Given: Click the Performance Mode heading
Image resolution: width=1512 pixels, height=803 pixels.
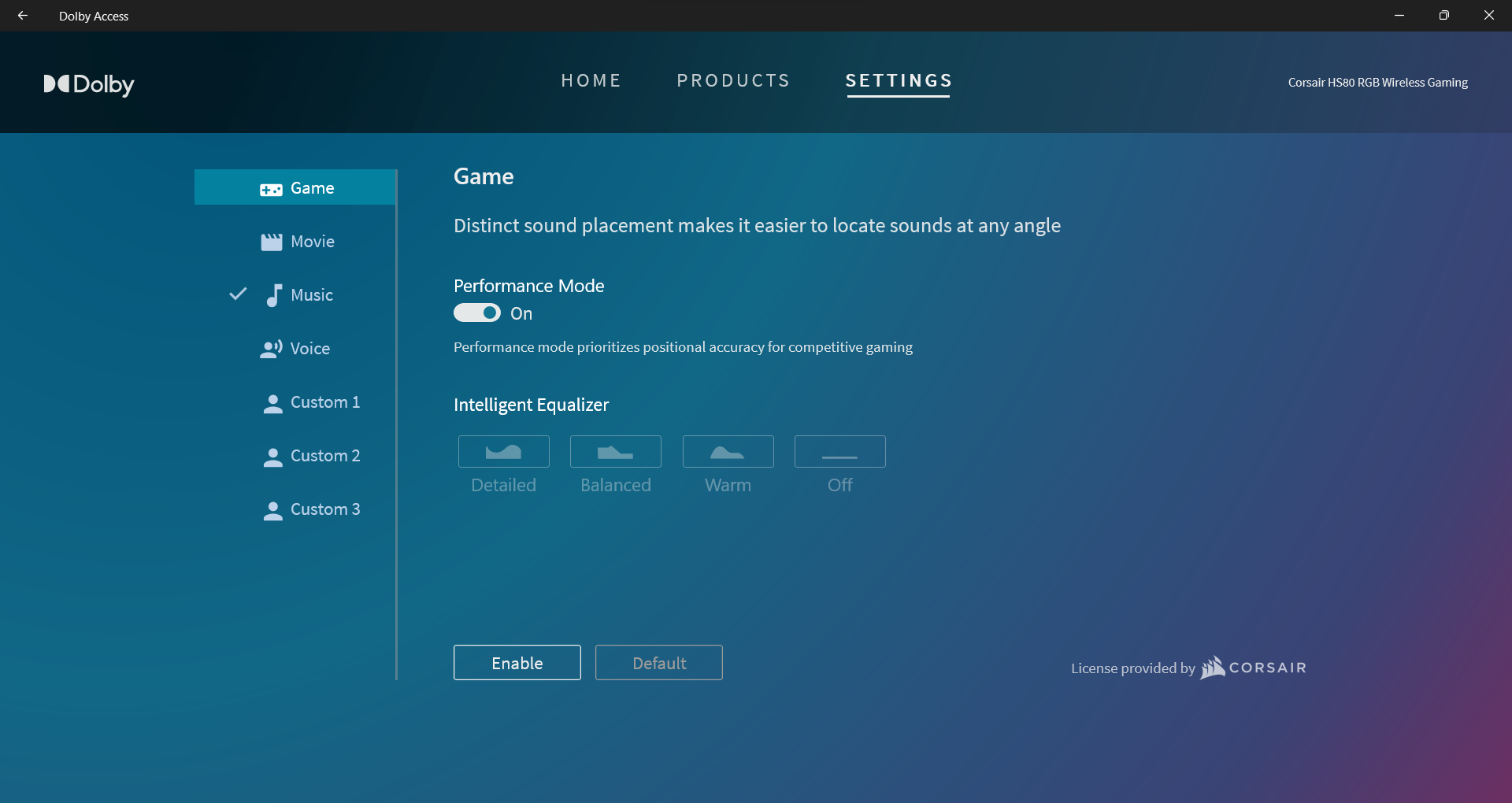Looking at the screenshot, I should click(529, 286).
